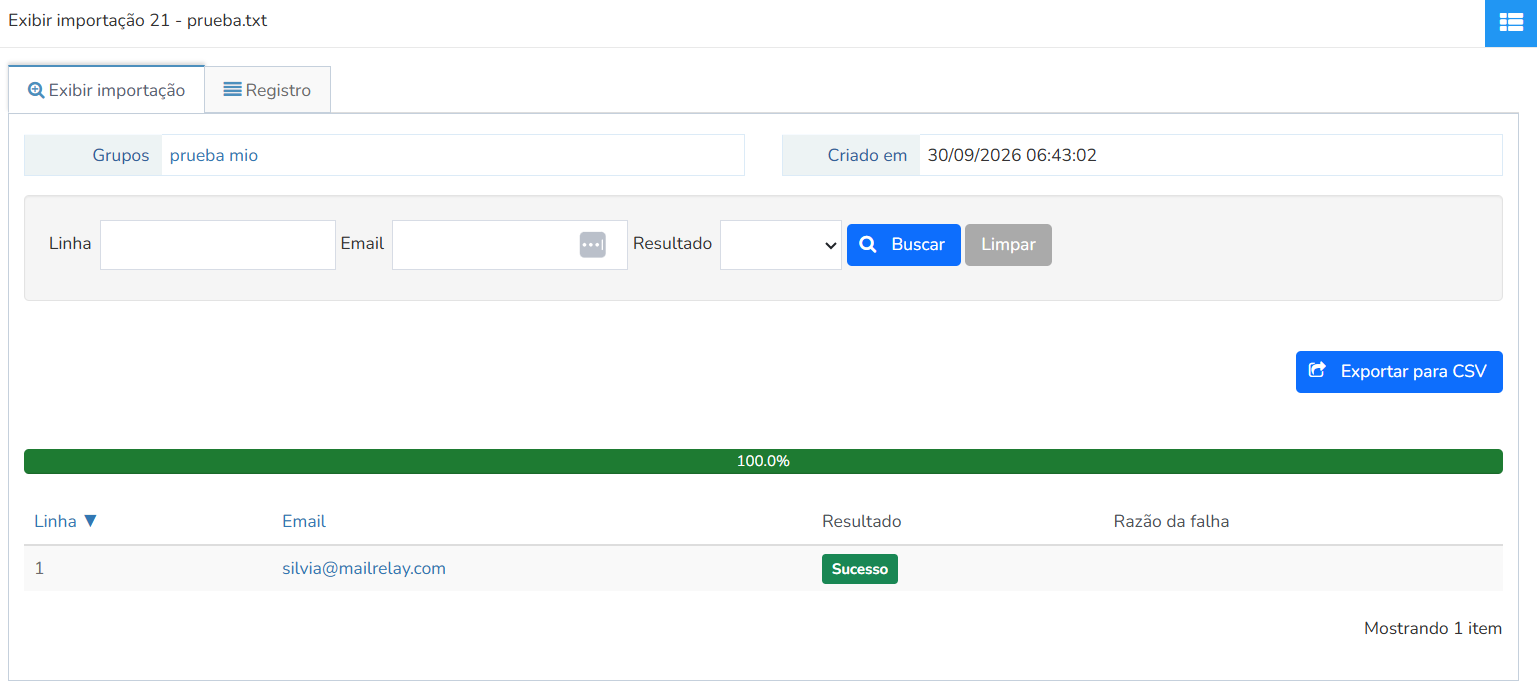Click the title Exibir importação 21 - prueba.txt

tap(138, 20)
